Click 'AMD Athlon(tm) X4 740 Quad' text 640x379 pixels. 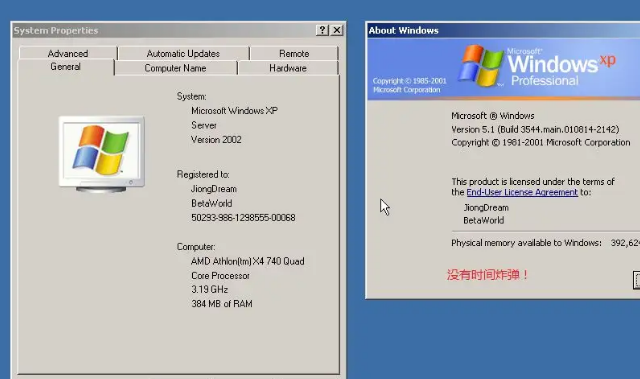point(248,261)
